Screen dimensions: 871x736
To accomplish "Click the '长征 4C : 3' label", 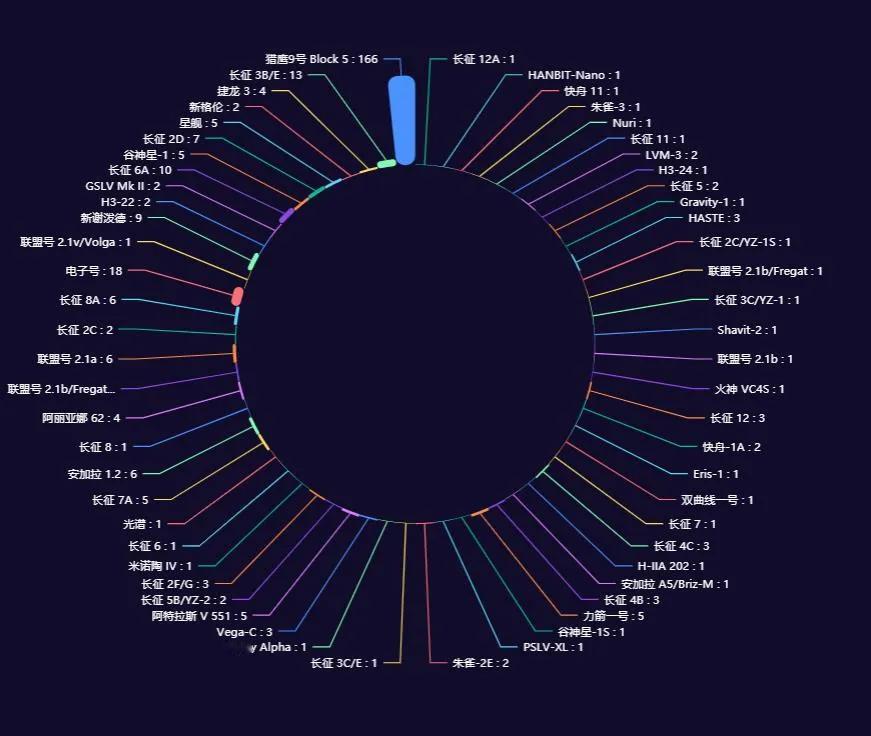I will pos(682,546).
